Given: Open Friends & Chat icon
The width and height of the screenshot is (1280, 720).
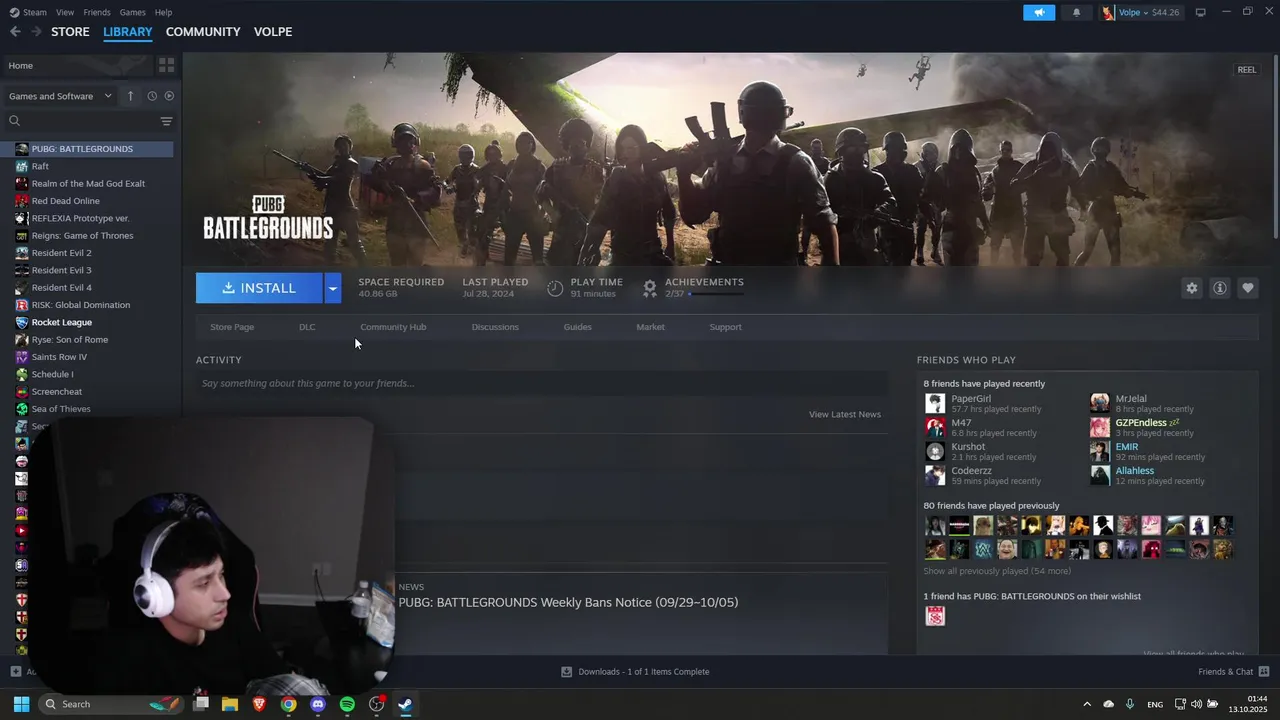Looking at the screenshot, I should coord(1263,671).
